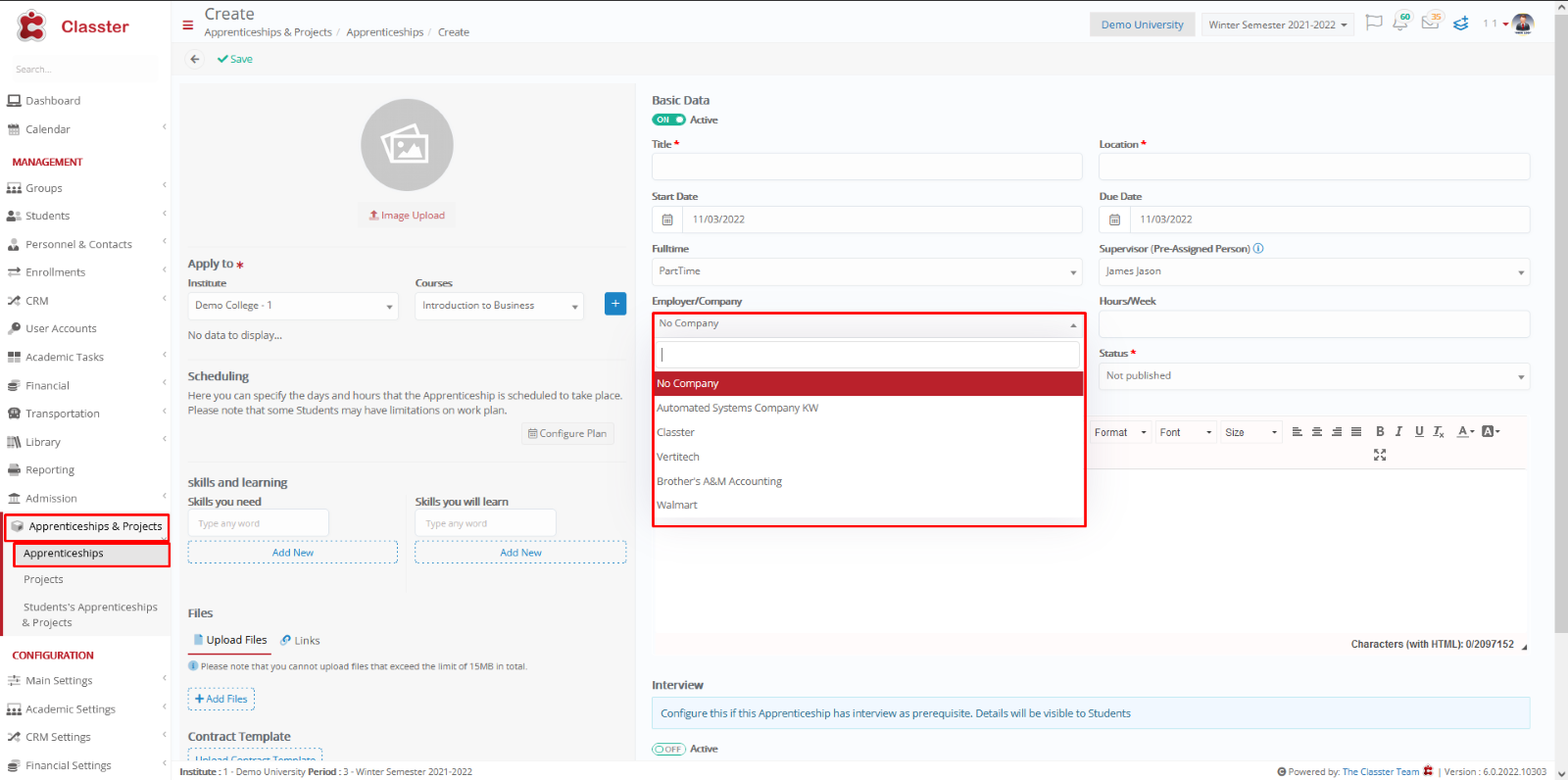Open the flag icon in the top bar
Screen dimensions: 1568x780
[x=1374, y=23]
